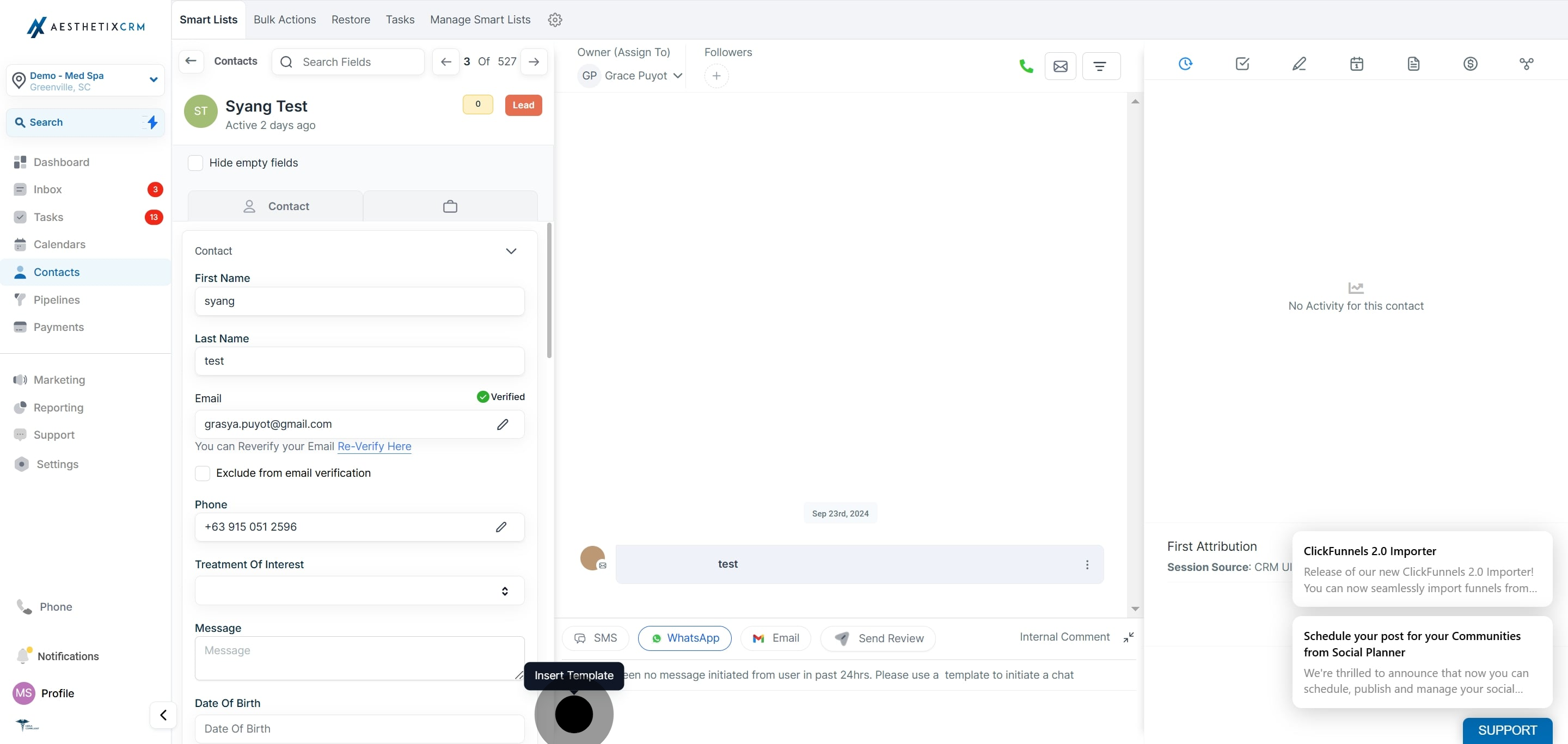This screenshot has width=1568, height=744.
Task: Click the Last Name input field
Action: (359, 361)
